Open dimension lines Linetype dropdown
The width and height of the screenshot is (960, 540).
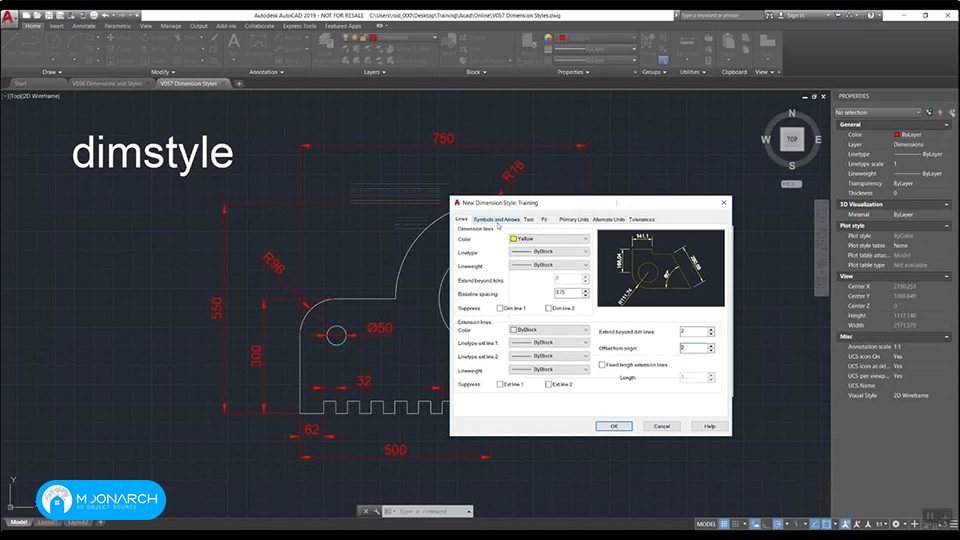(549, 252)
